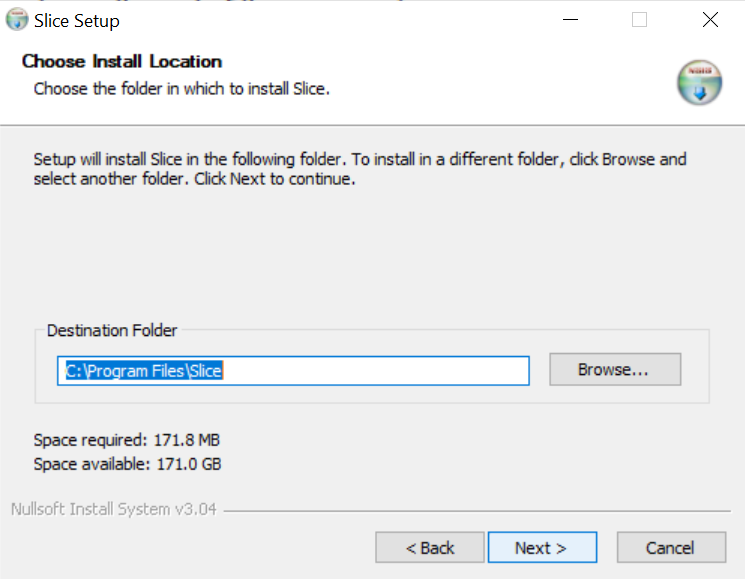
Task: Click the Choose Install Location heading
Action: (122, 62)
